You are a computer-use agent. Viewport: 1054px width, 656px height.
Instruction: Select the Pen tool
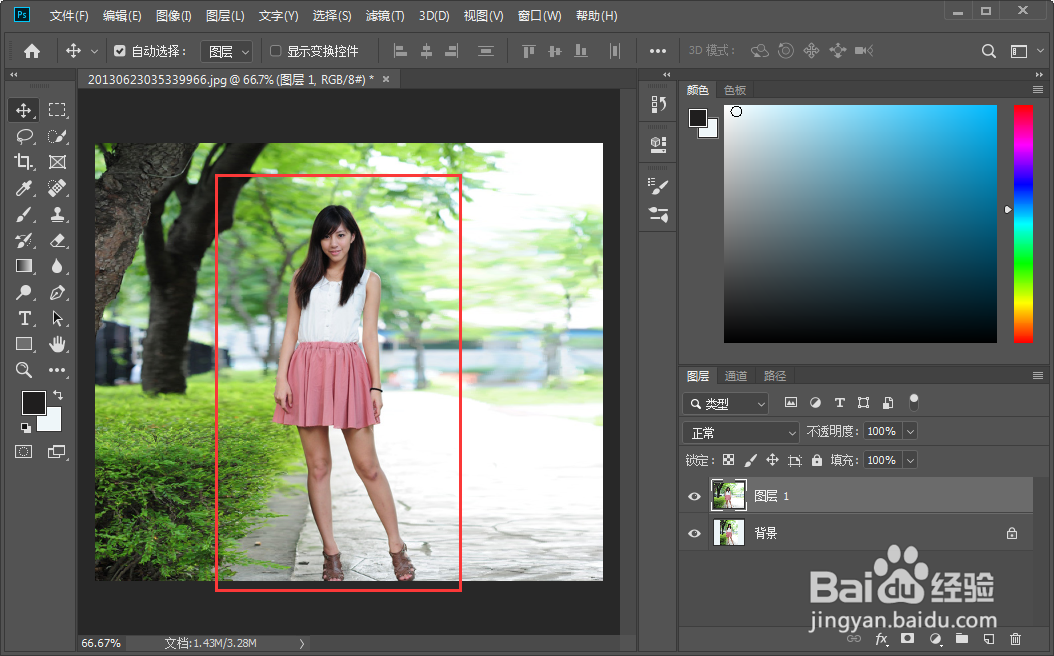pyautogui.click(x=57, y=292)
